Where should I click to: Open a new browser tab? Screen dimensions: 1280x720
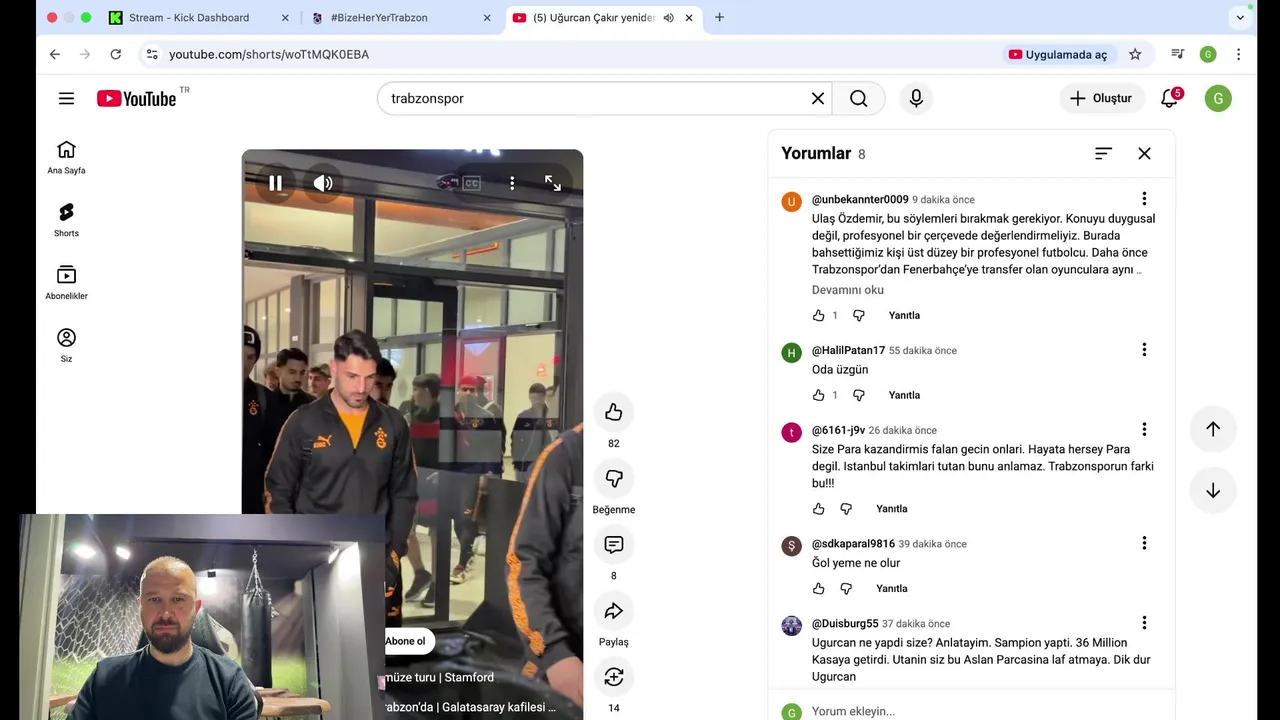click(719, 17)
